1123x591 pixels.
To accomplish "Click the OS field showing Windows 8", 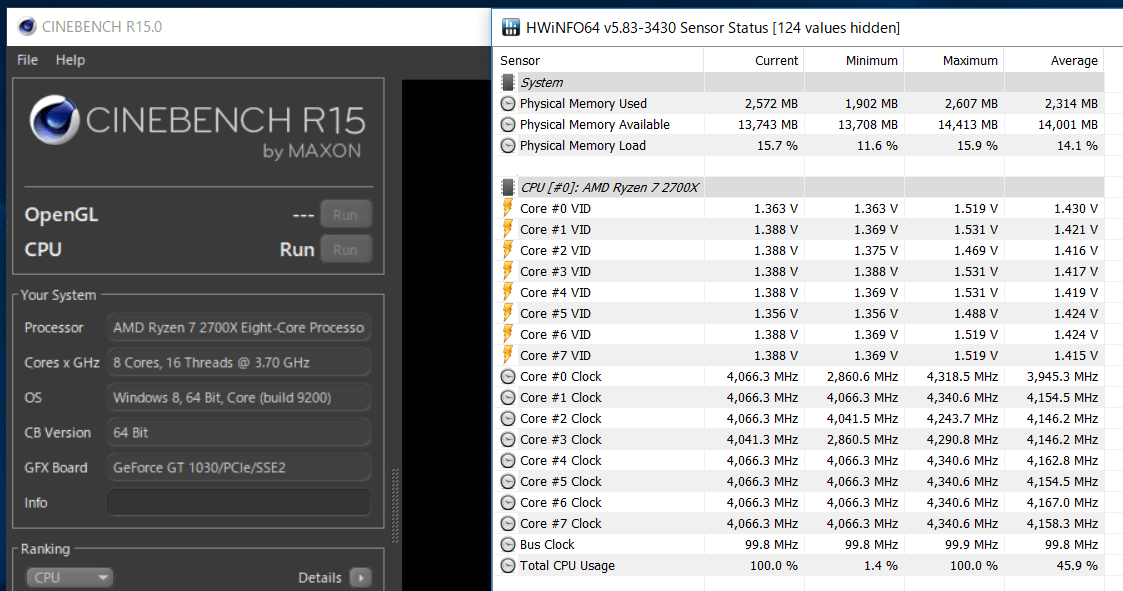I will click(x=238, y=398).
